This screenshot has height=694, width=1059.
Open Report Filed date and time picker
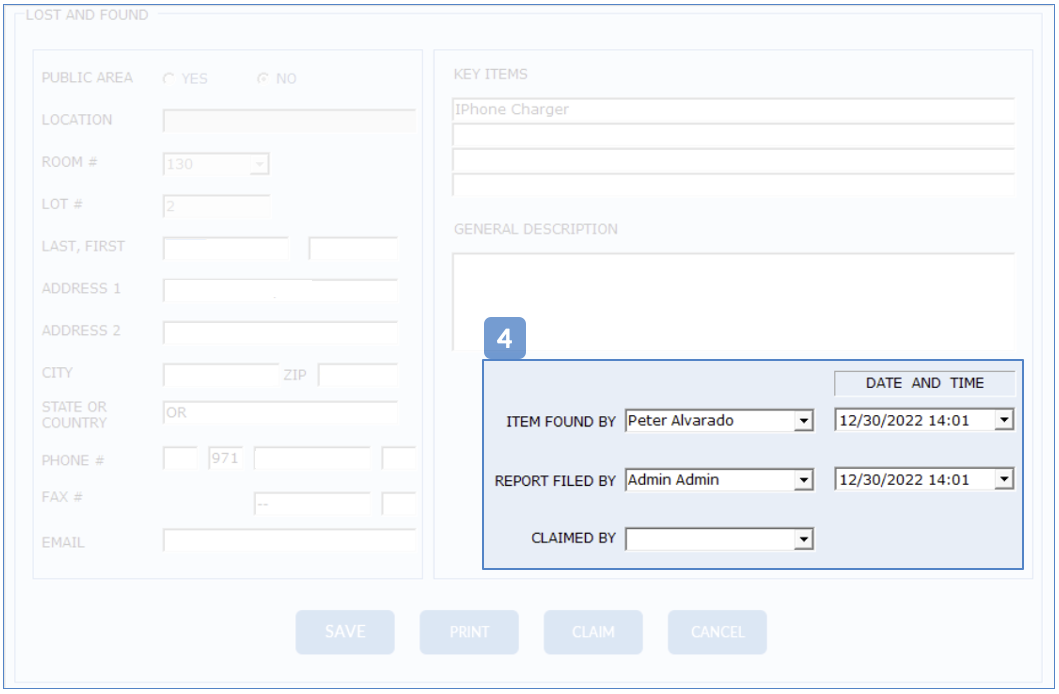tap(1004, 481)
